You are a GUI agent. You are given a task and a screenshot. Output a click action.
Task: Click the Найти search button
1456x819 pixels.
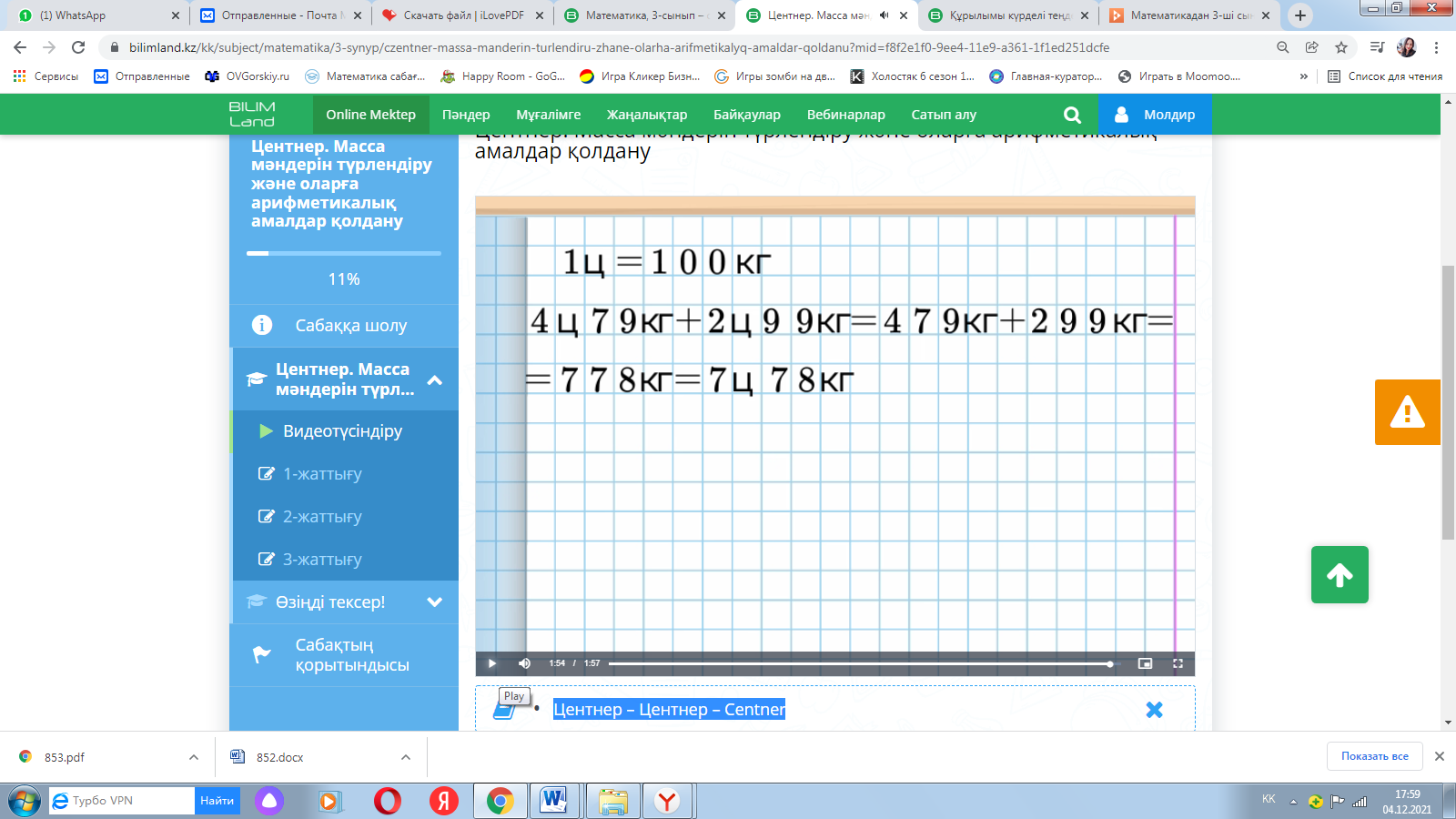pos(217,801)
